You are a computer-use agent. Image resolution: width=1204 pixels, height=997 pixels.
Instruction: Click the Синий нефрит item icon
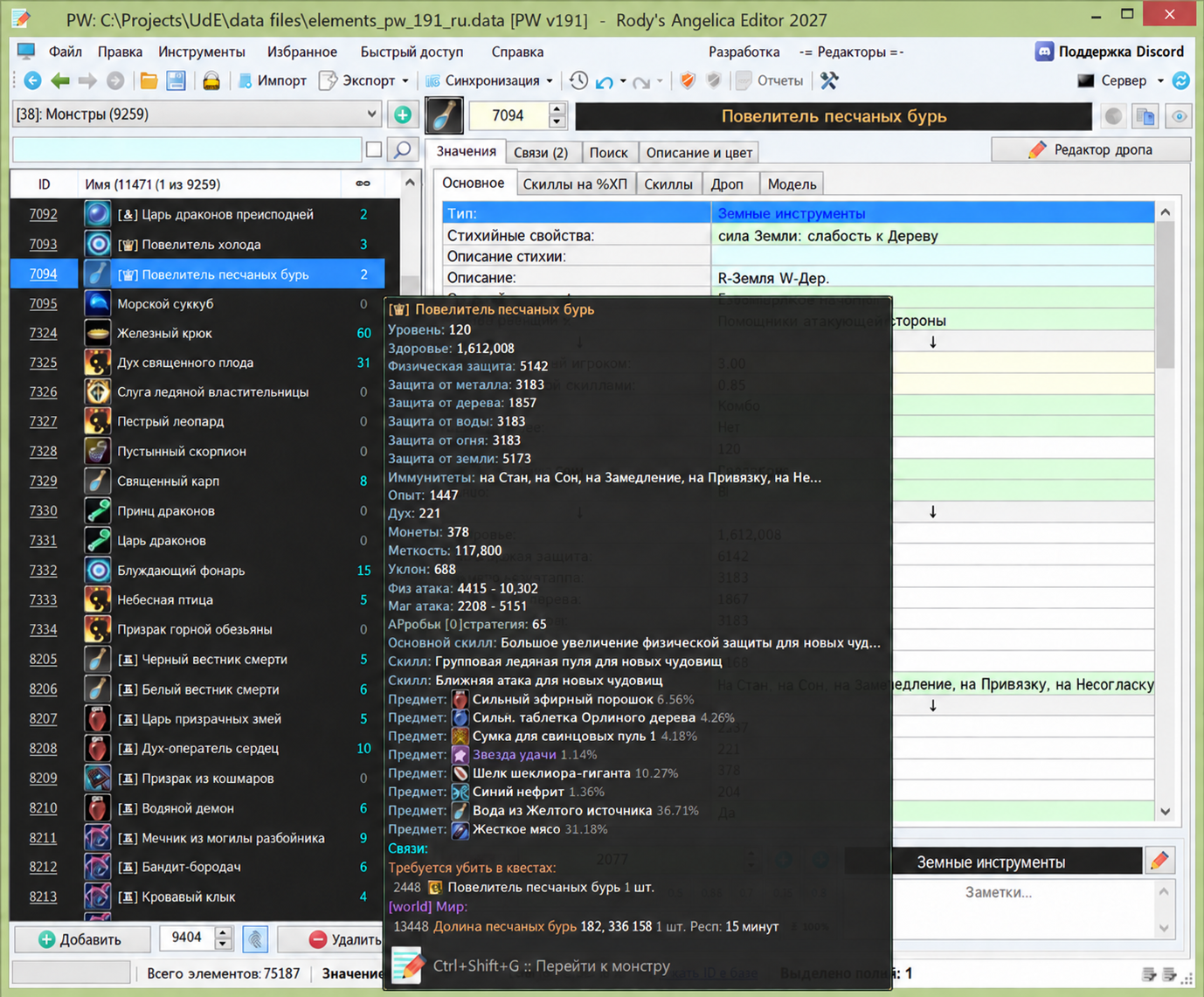point(460,792)
